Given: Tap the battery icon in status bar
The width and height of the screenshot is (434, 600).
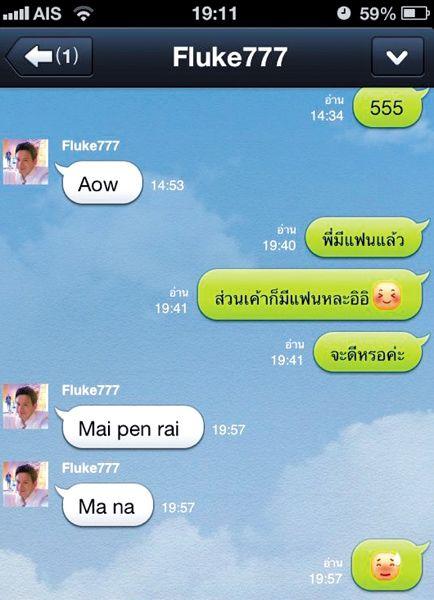Looking at the screenshot, I should pos(415,14).
